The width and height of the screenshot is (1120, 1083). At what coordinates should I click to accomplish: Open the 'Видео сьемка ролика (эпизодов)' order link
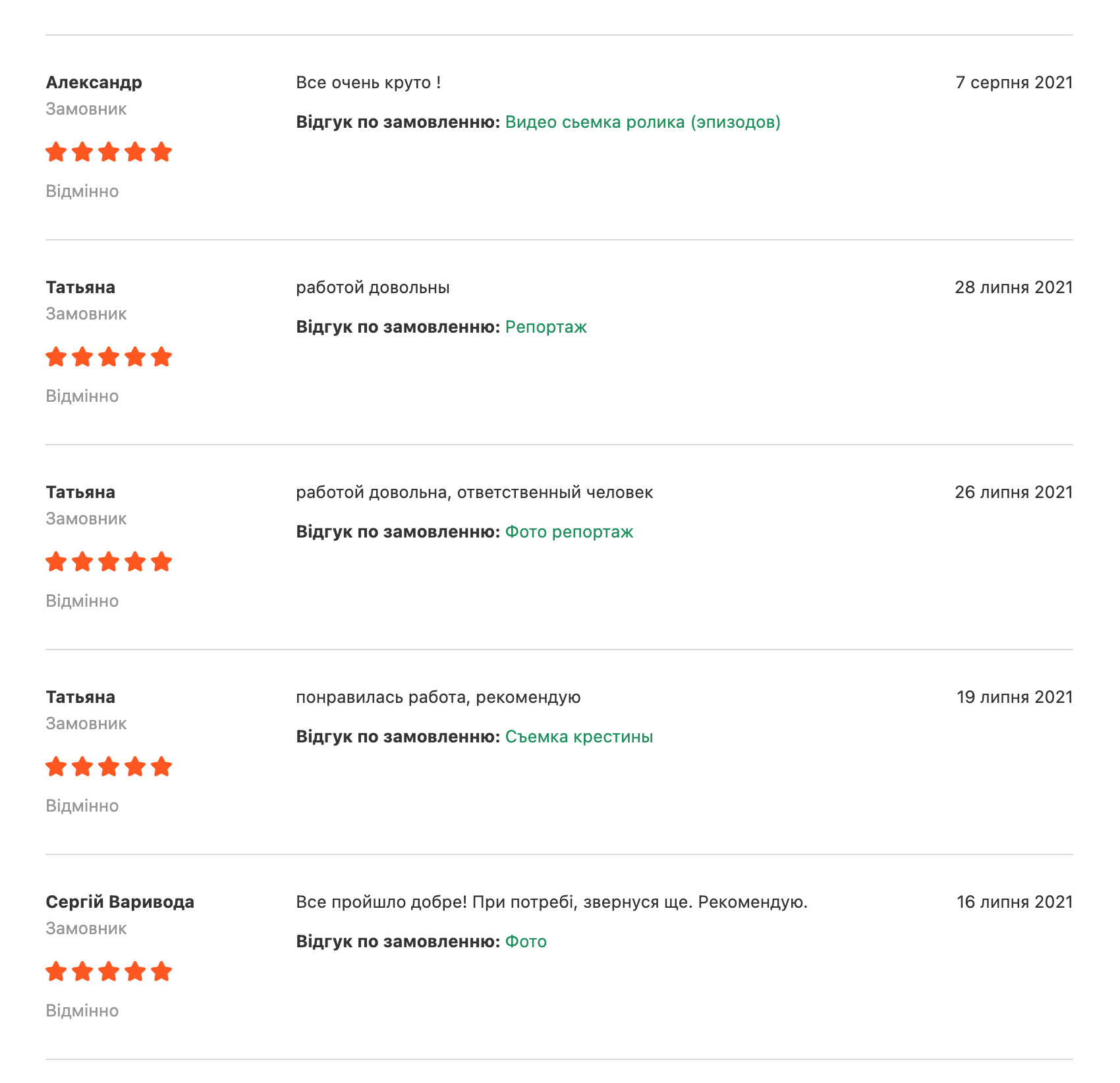(x=642, y=123)
